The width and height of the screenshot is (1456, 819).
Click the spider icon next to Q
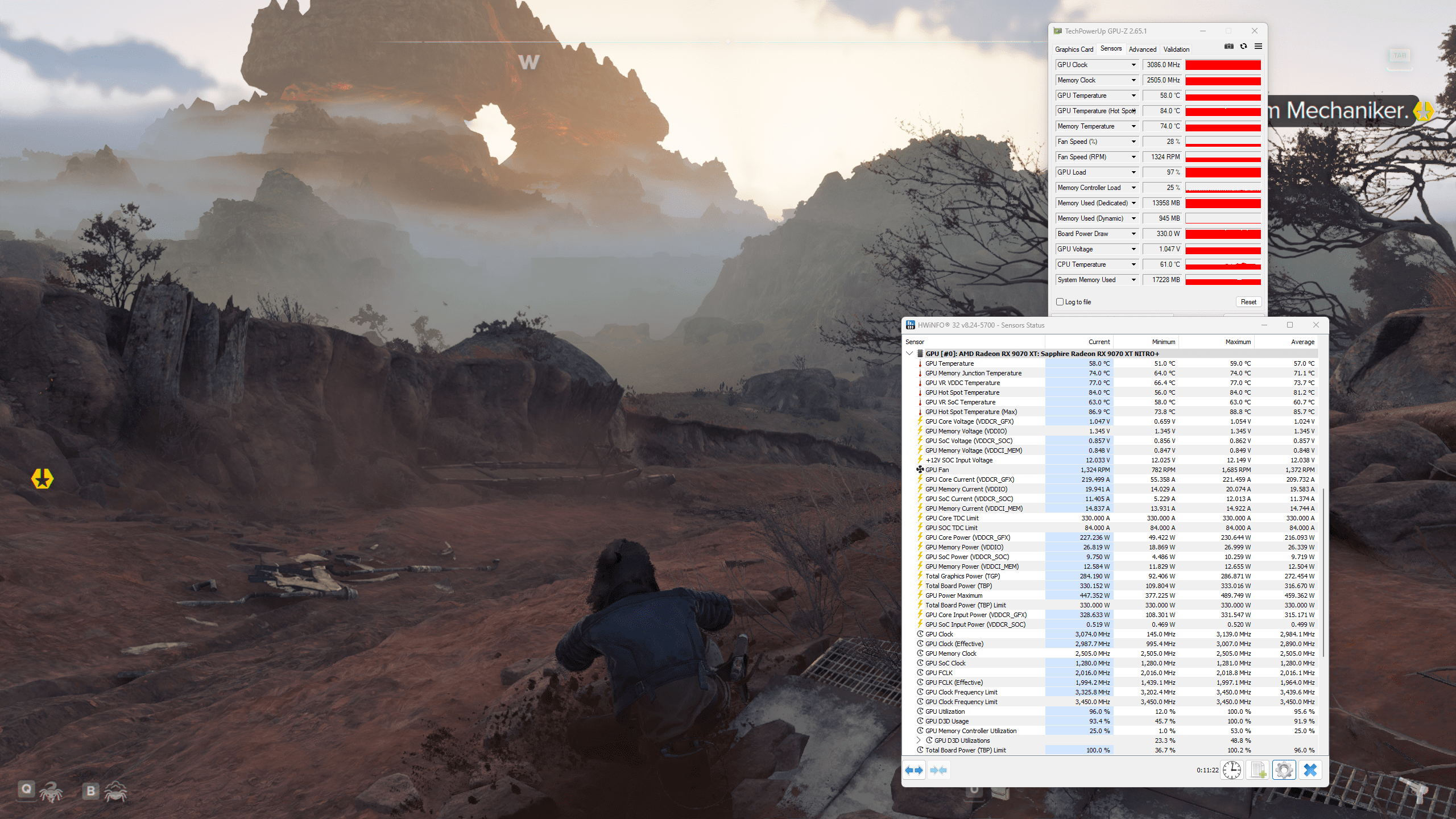click(51, 791)
